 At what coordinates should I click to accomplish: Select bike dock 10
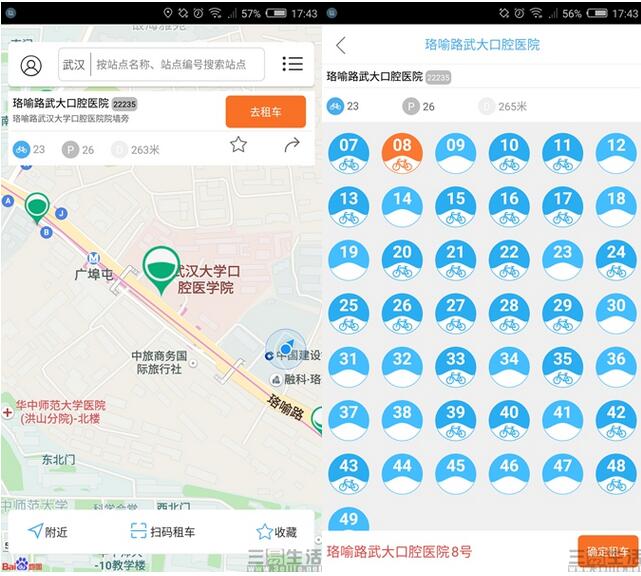(x=509, y=153)
